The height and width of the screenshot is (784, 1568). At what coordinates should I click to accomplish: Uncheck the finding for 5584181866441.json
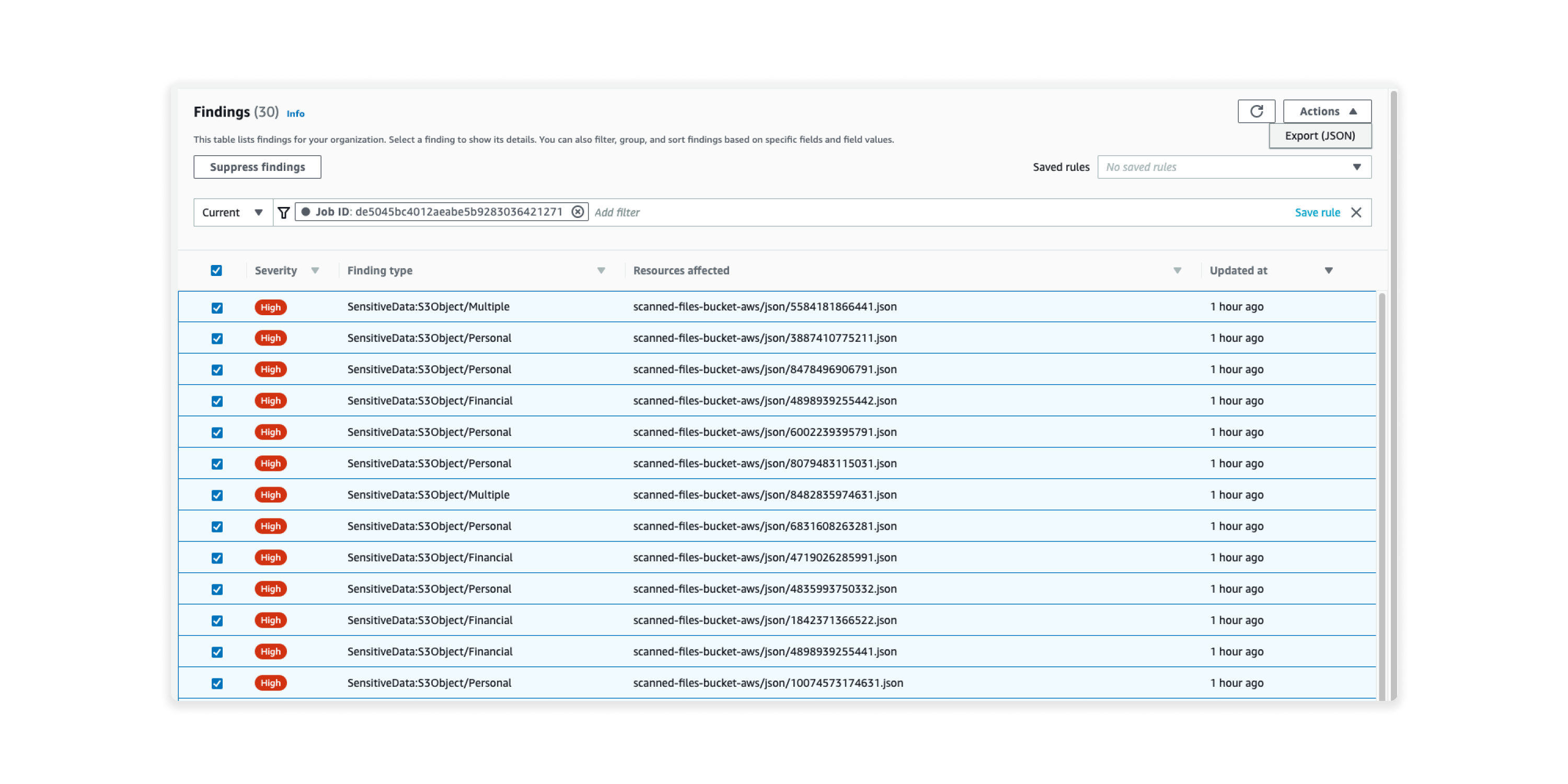217,307
